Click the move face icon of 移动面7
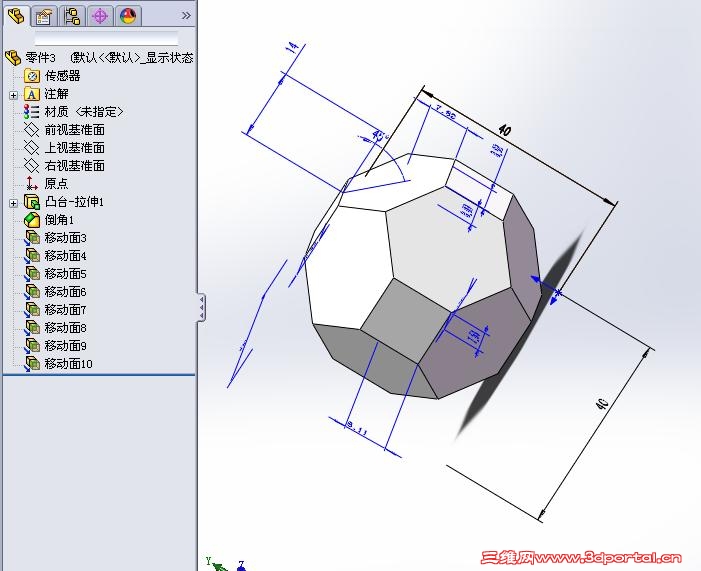 coord(32,309)
